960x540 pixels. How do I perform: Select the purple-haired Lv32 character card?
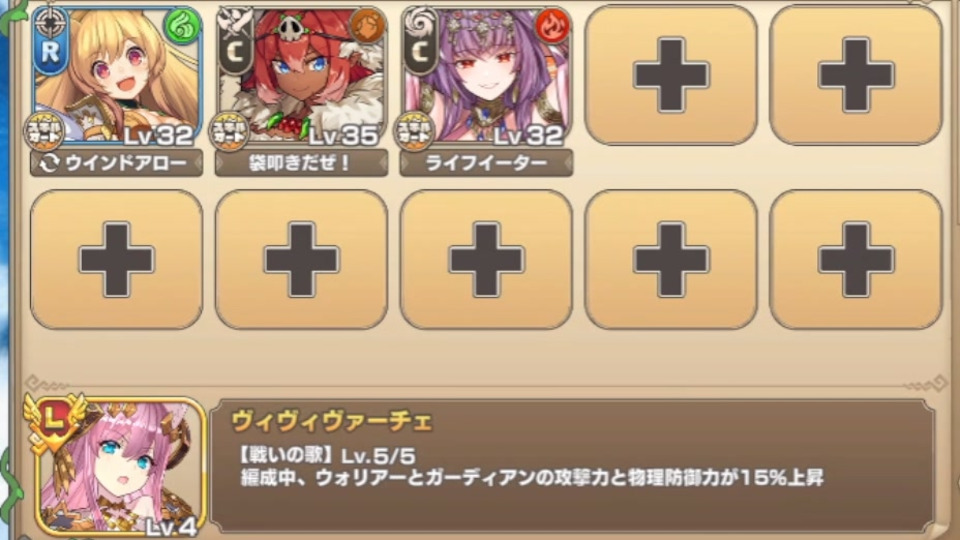pos(486,76)
